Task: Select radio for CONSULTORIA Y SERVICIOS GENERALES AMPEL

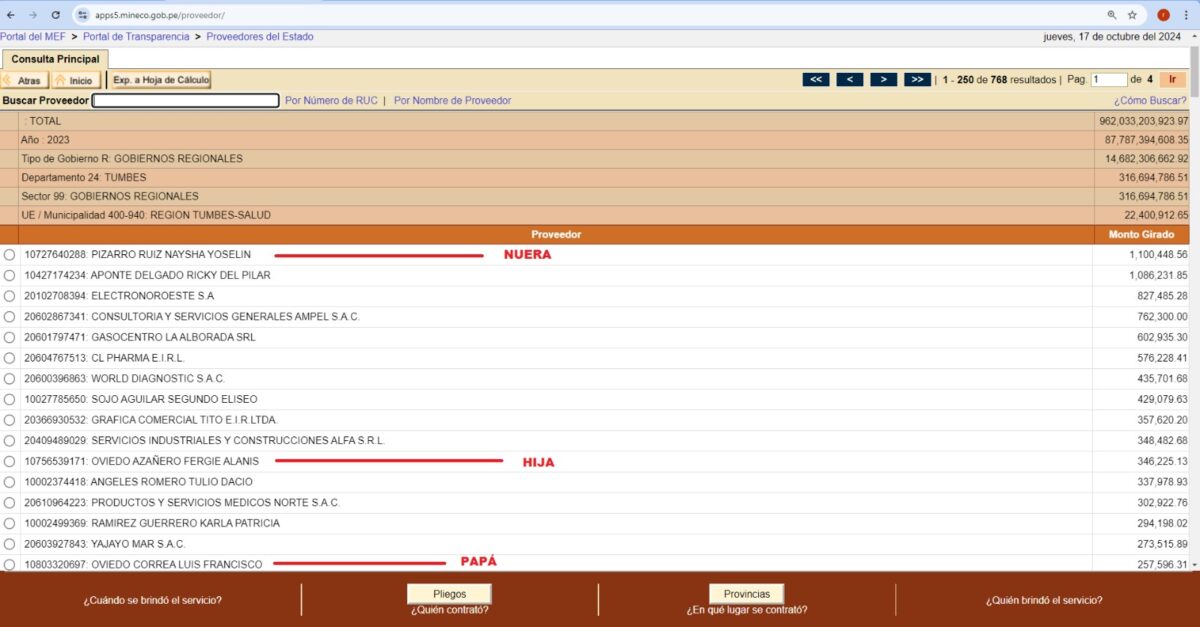Action: 9,317
